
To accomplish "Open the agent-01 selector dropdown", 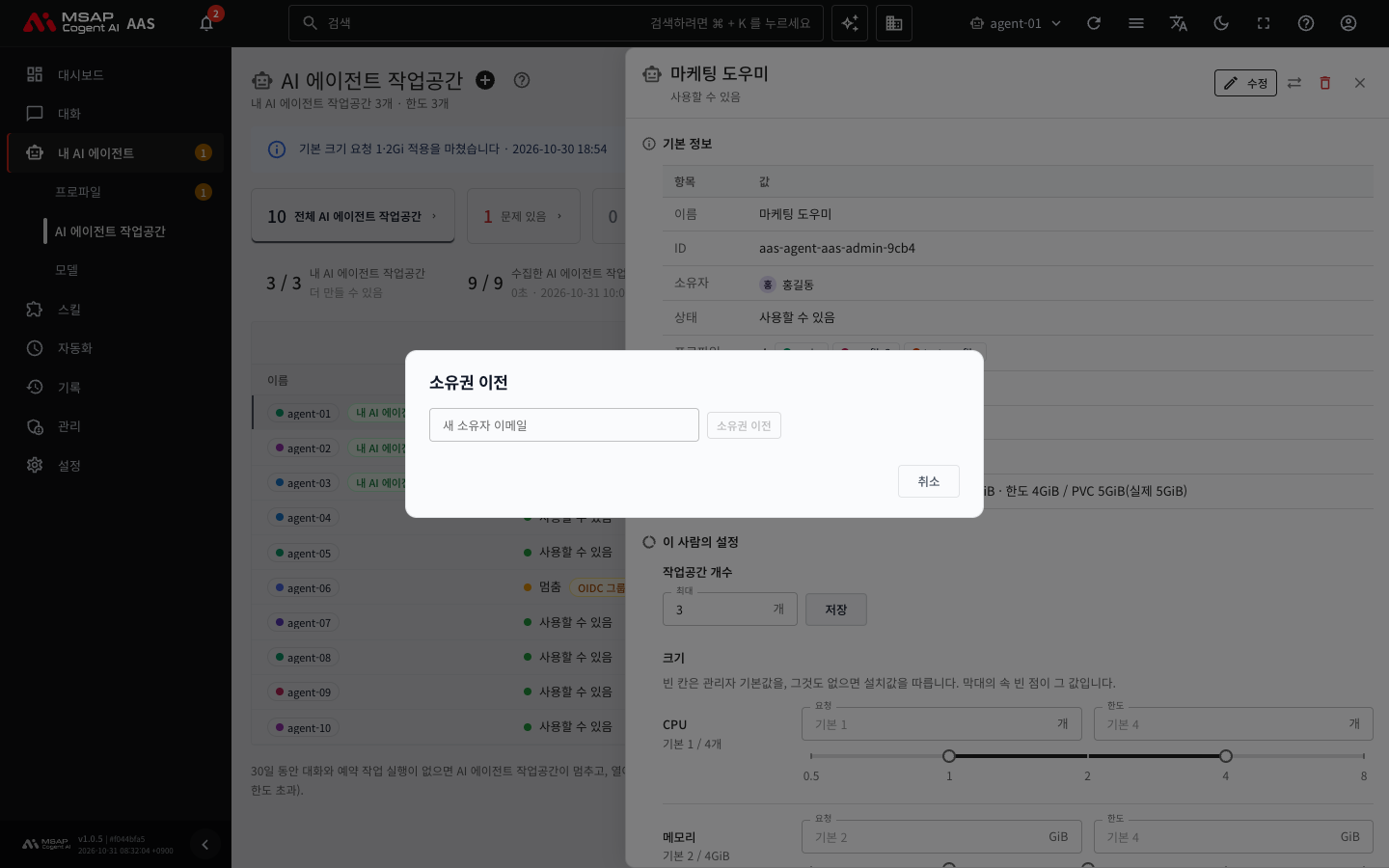I will (x=1016, y=23).
